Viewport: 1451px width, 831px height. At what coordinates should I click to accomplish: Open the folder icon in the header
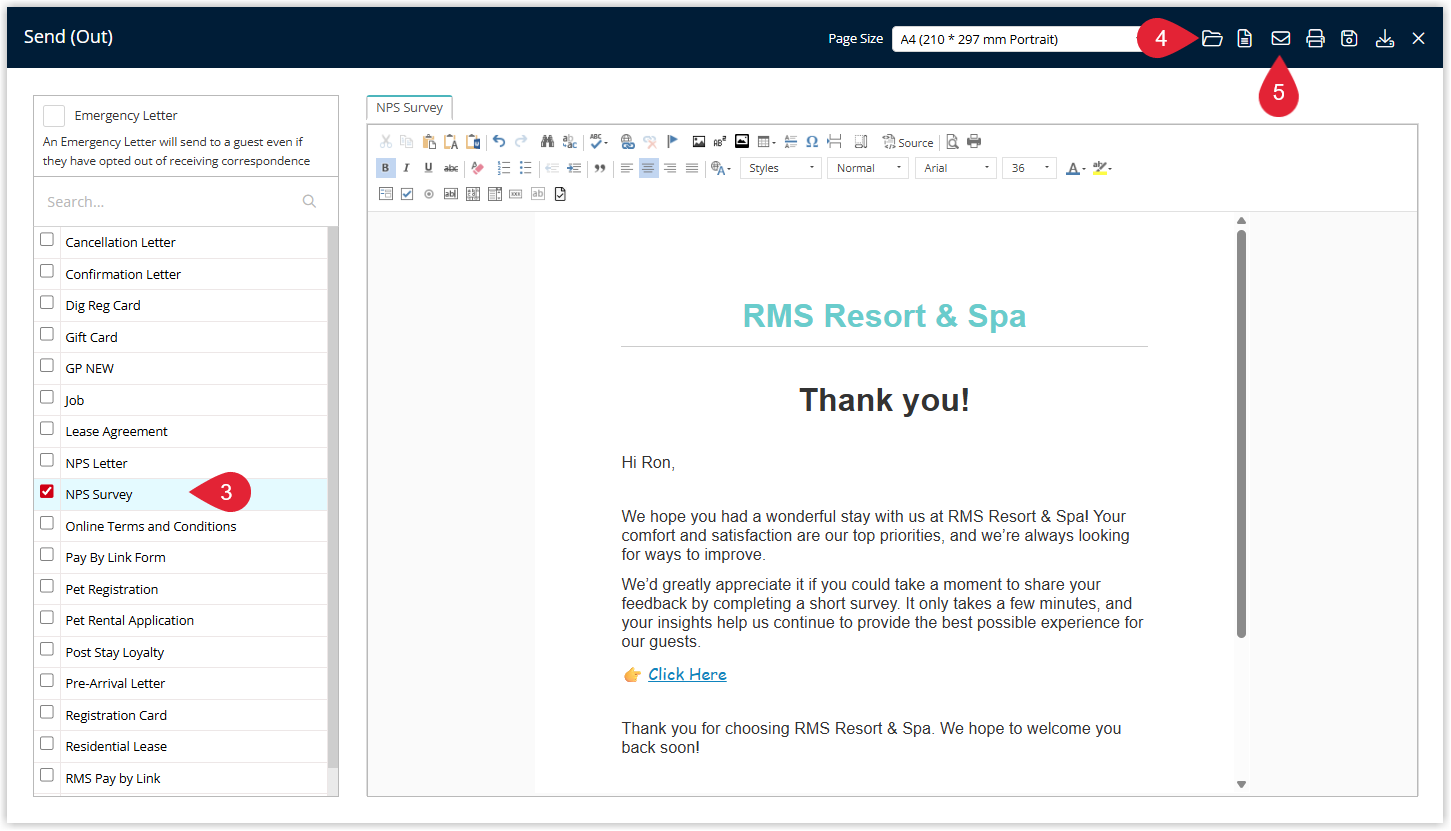click(x=1212, y=38)
